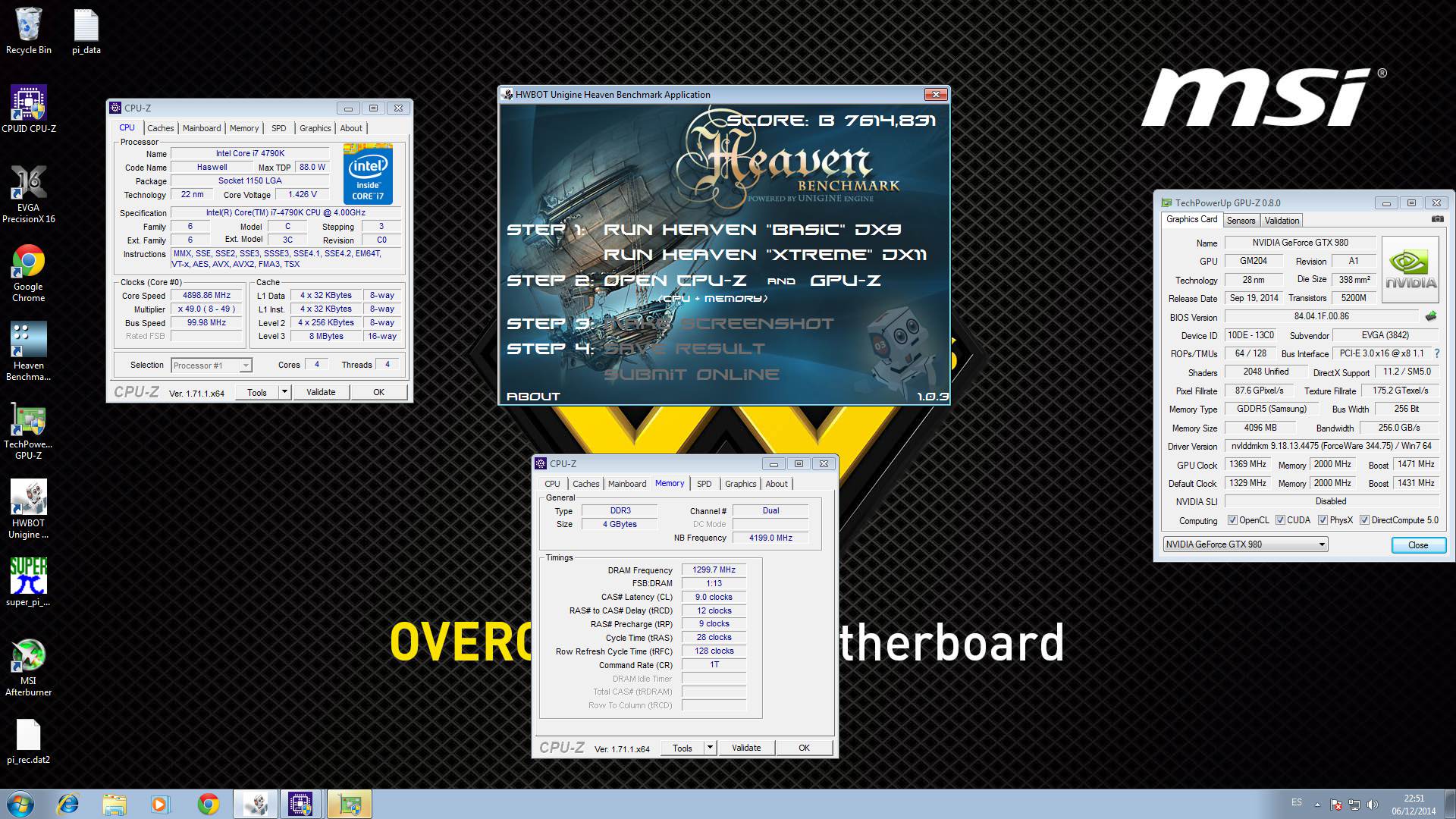Open CPU tab in lower CPU-Z window
Viewport: 1456px width, 819px height.
point(552,484)
